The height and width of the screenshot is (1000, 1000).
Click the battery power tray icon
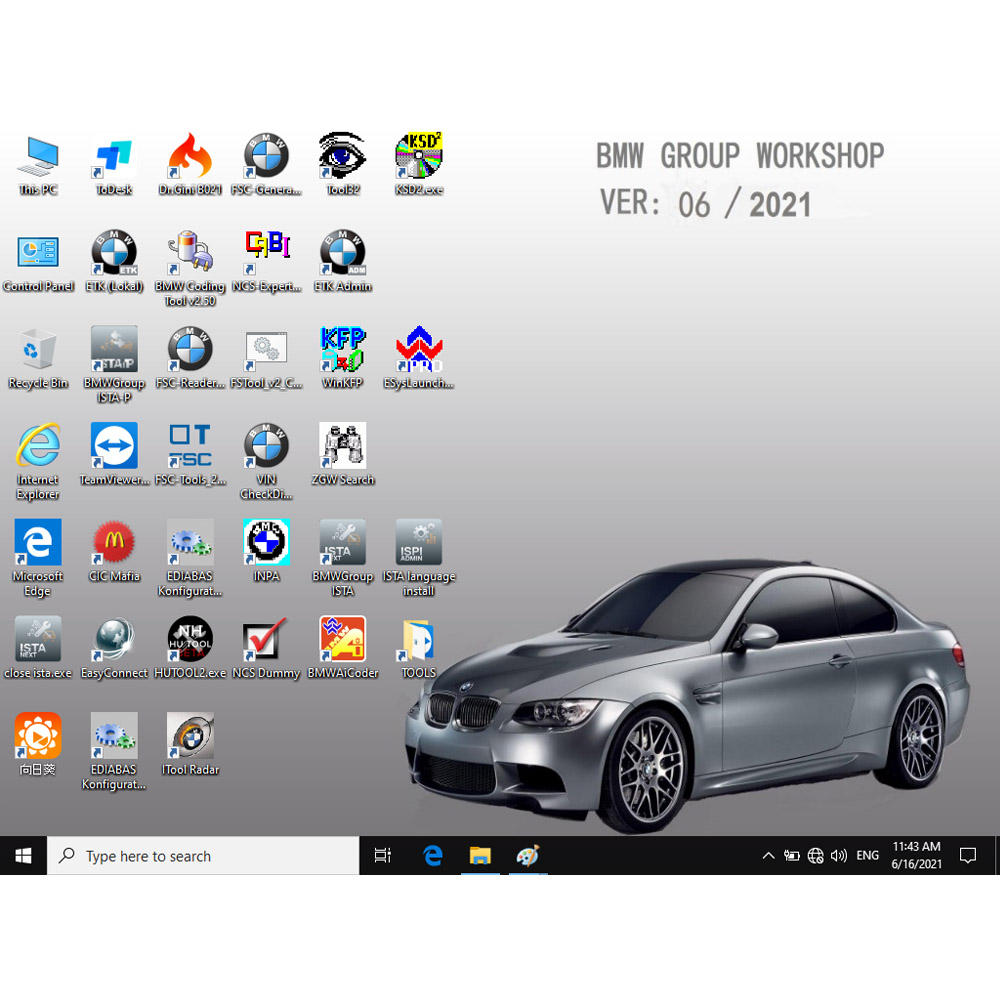pyautogui.click(x=792, y=856)
